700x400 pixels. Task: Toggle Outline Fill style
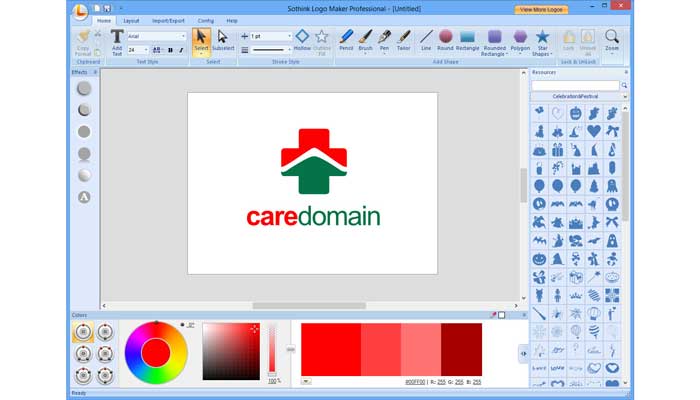pos(321,40)
